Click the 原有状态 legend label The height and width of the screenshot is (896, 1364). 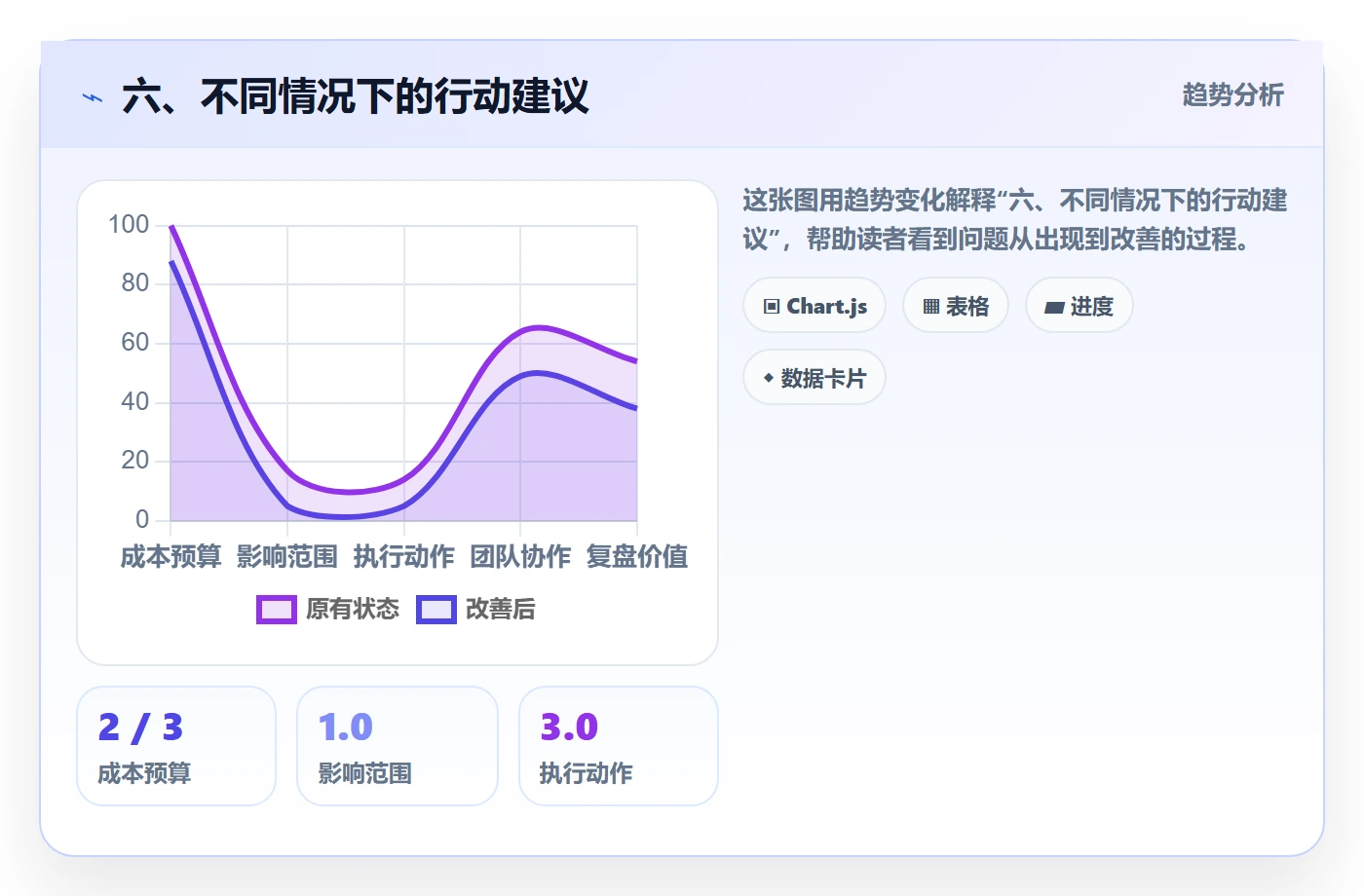353,610
